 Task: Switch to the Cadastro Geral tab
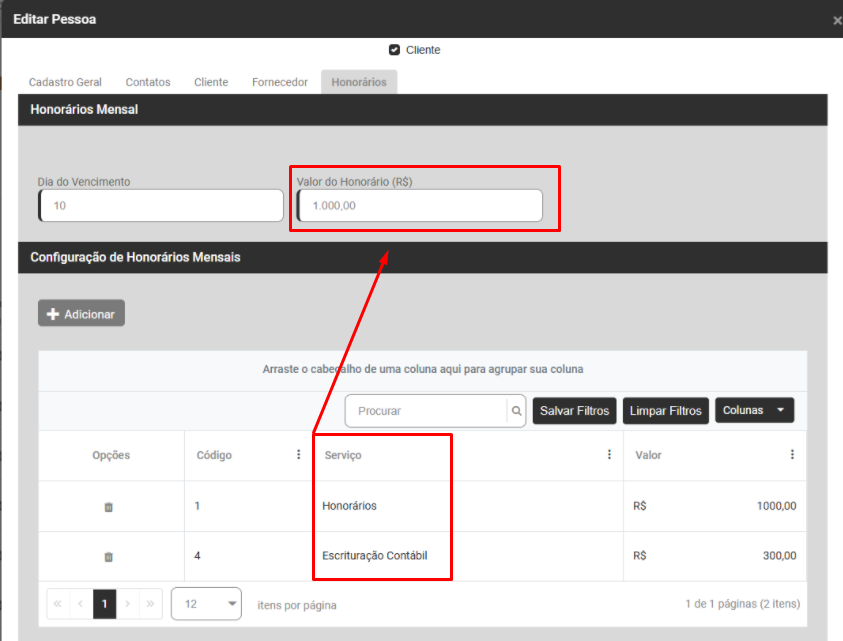(65, 82)
